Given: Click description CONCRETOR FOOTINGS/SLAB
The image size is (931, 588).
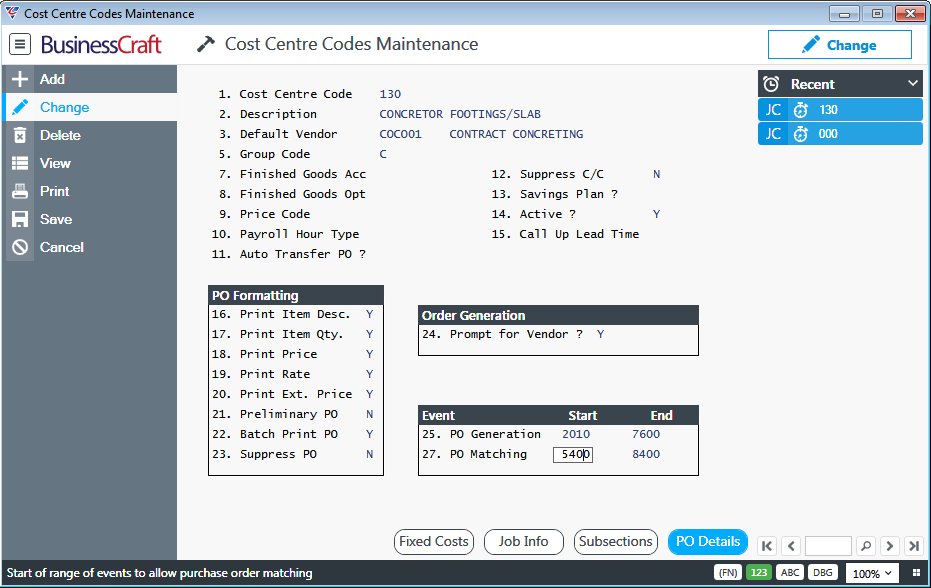Looking at the screenshot, I should click(460, 114).
